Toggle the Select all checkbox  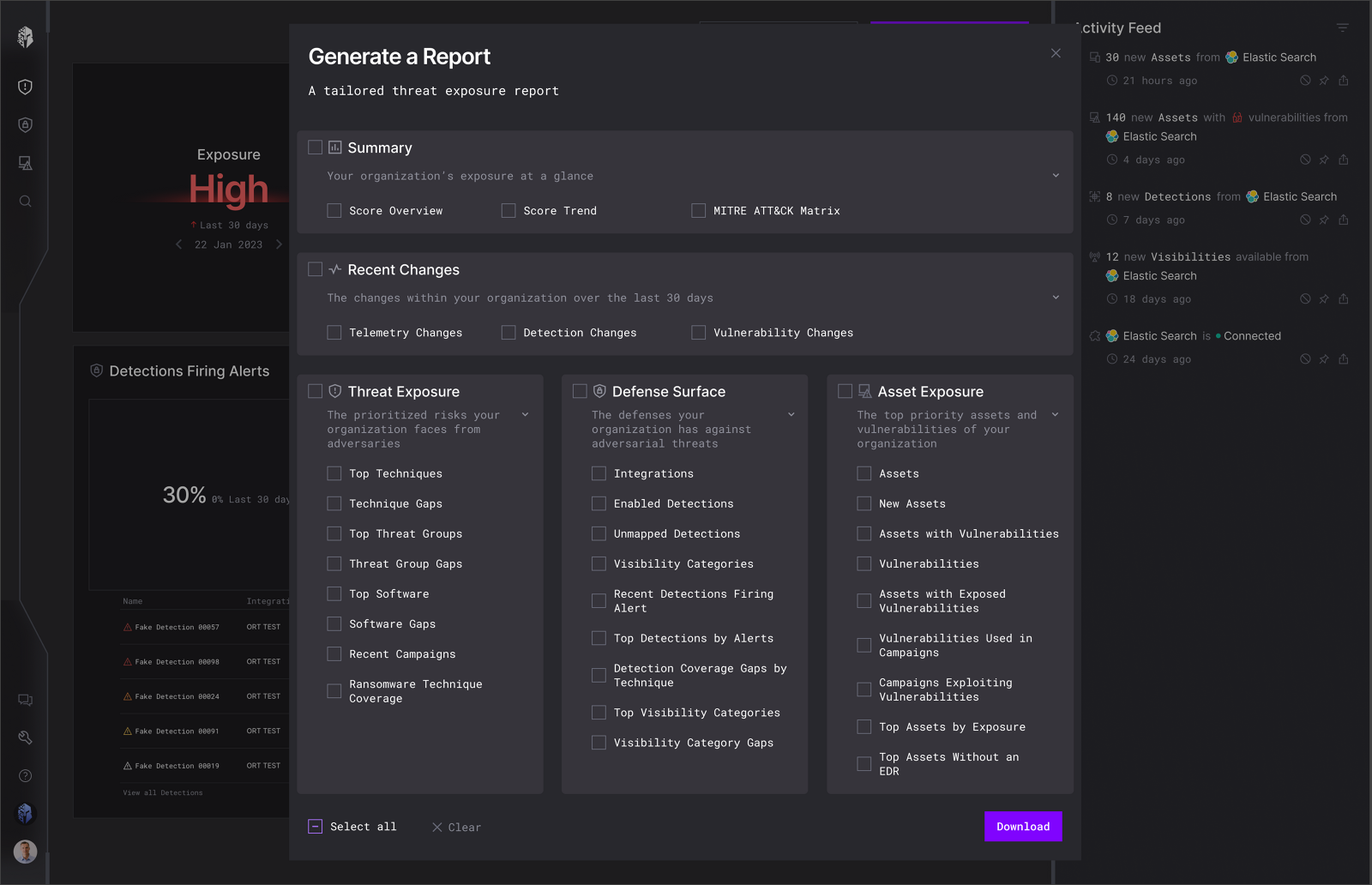coord(316,827)
